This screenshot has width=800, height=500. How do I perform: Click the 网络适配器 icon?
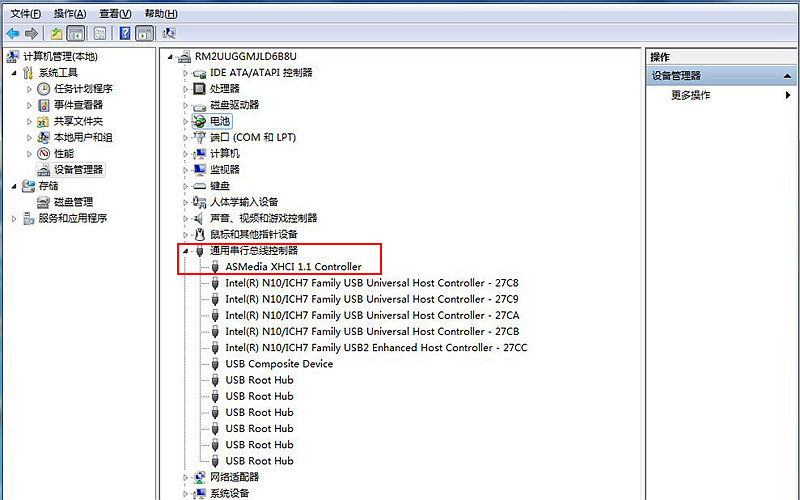point(199,478)
